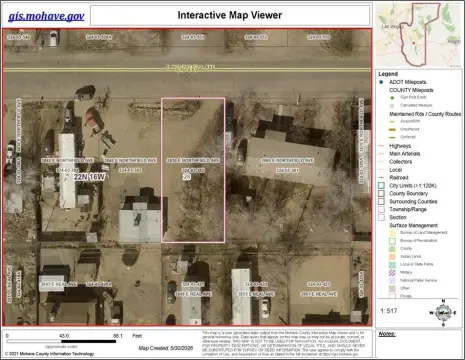
Task: Click the Legend heading
Action: [x=388, y=74]
